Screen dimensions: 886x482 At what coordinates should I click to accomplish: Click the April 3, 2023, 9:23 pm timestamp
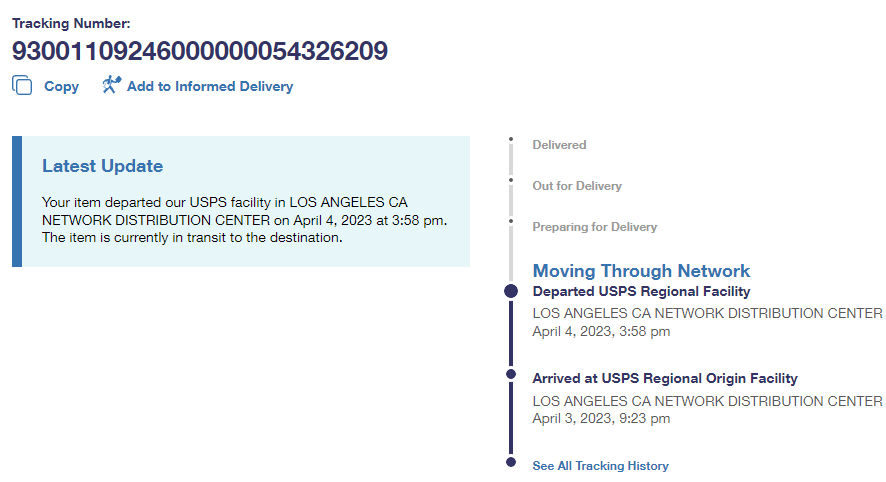tap(601, 419)
